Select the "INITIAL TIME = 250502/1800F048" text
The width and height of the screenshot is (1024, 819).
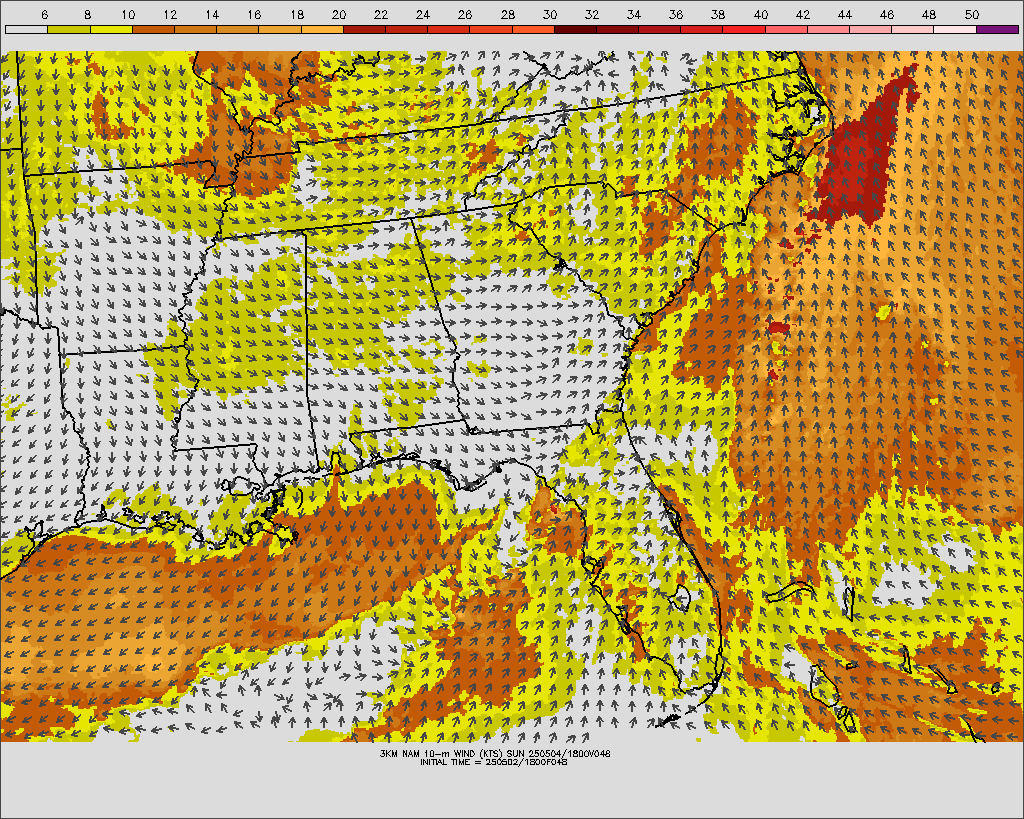[x=494, y=762]
